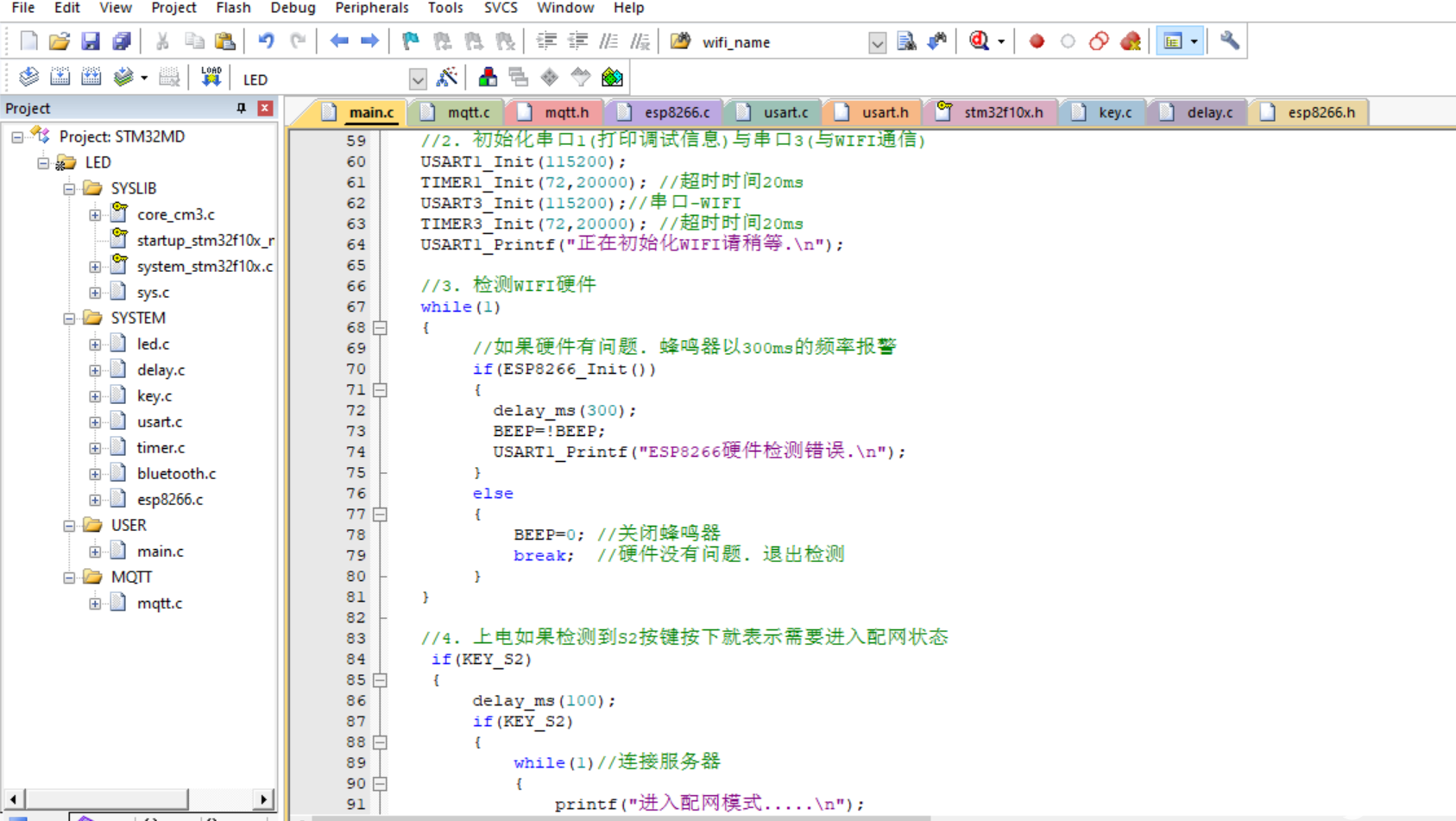The image size is (1456, 821).
Task: Open Manage Project Items colored blocks icon
Action: [488, 78]
